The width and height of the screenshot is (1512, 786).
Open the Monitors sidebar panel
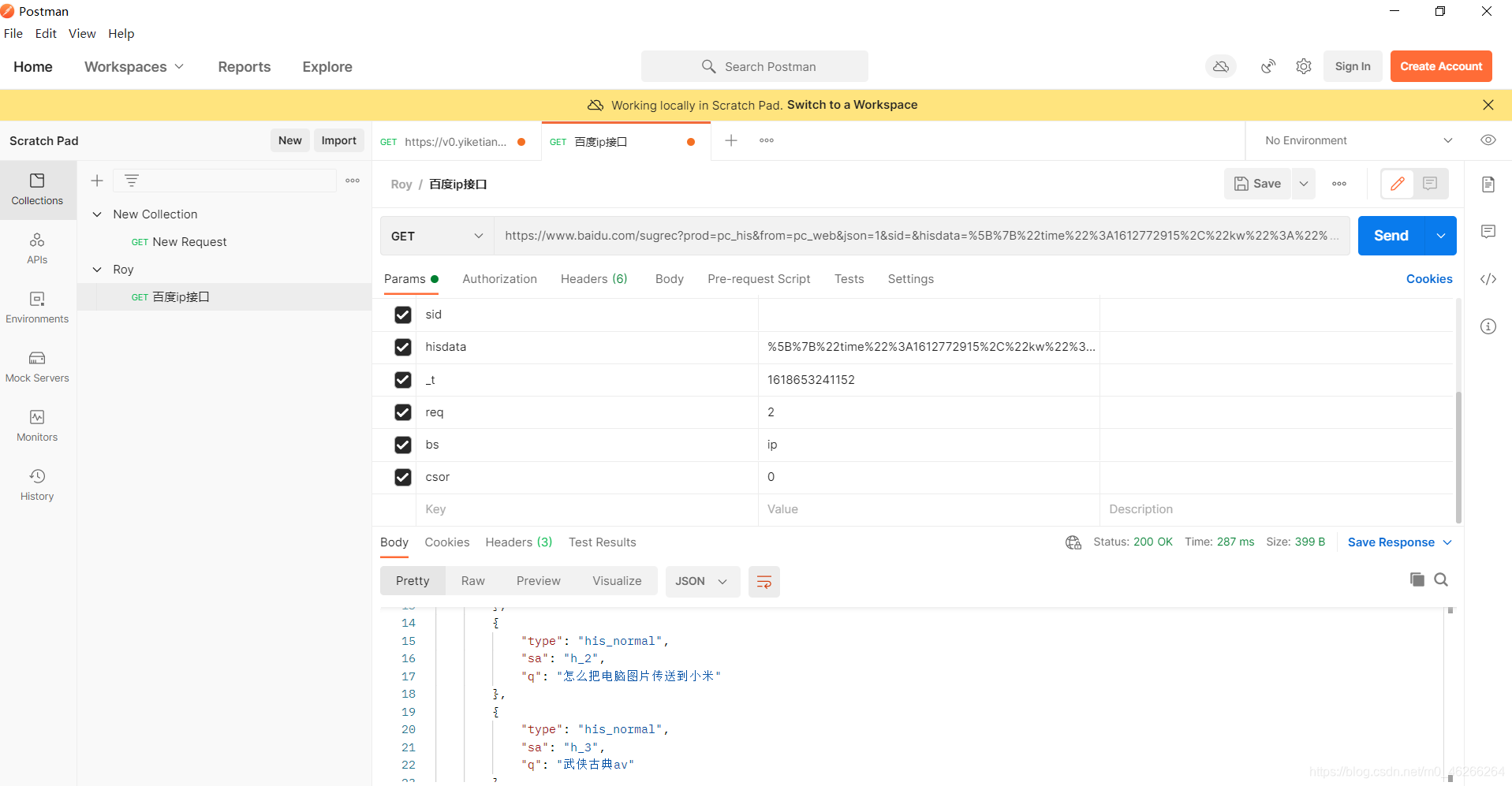pyautogui.click(x=37, y=427)
